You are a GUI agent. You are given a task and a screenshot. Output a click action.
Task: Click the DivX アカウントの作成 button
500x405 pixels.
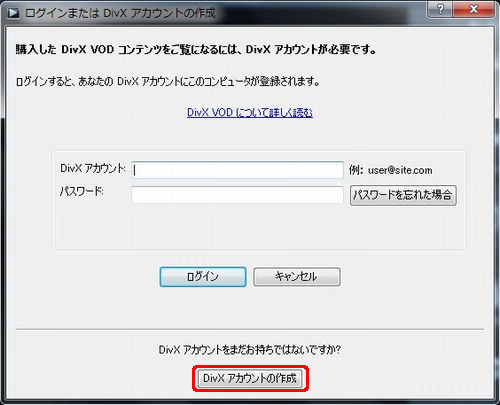tap(250, 378)
